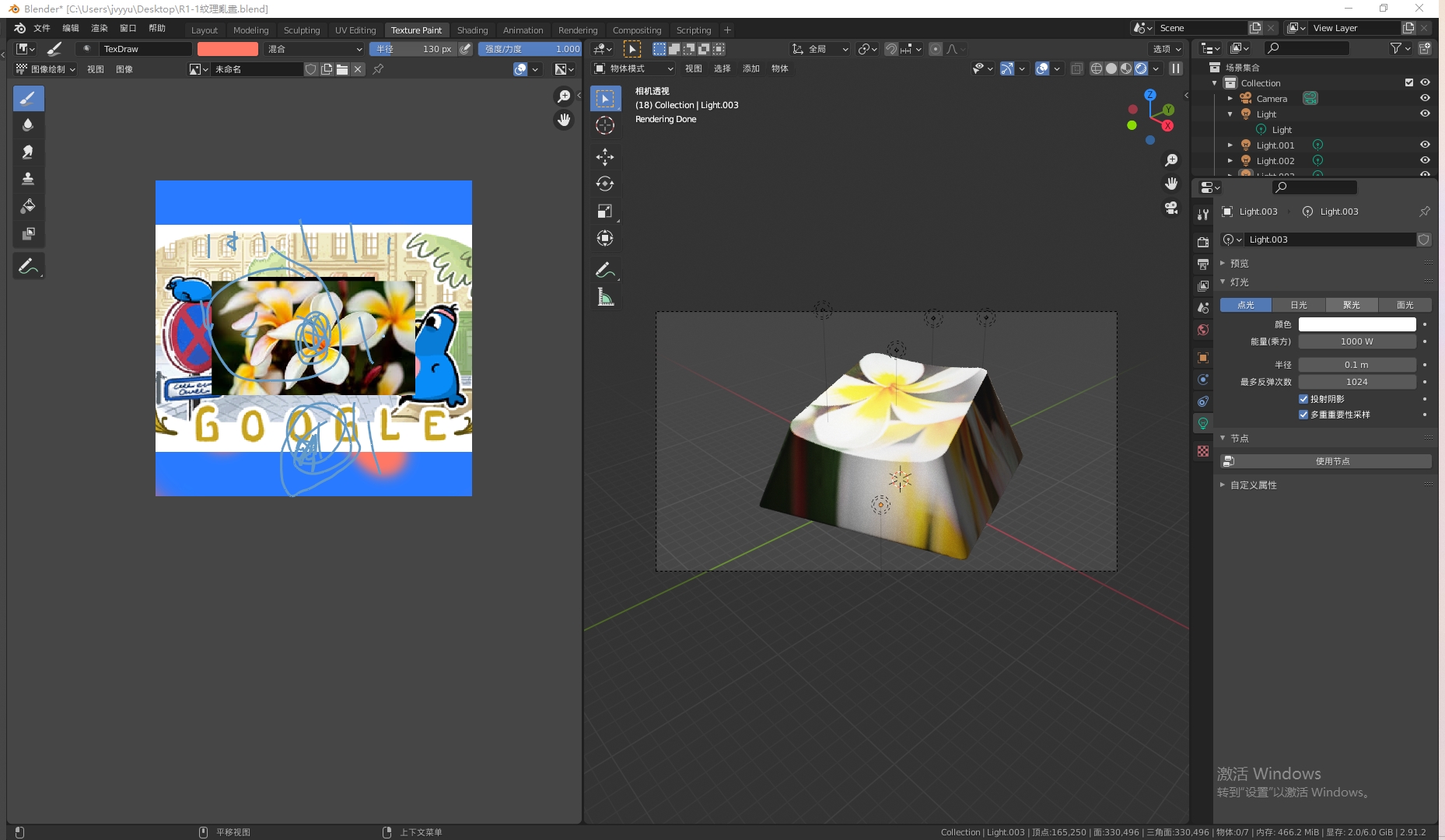This screenshot has width=1445, height=840.
Task: Select the Clone stamp tool
Action: click(x=28, y=180)
